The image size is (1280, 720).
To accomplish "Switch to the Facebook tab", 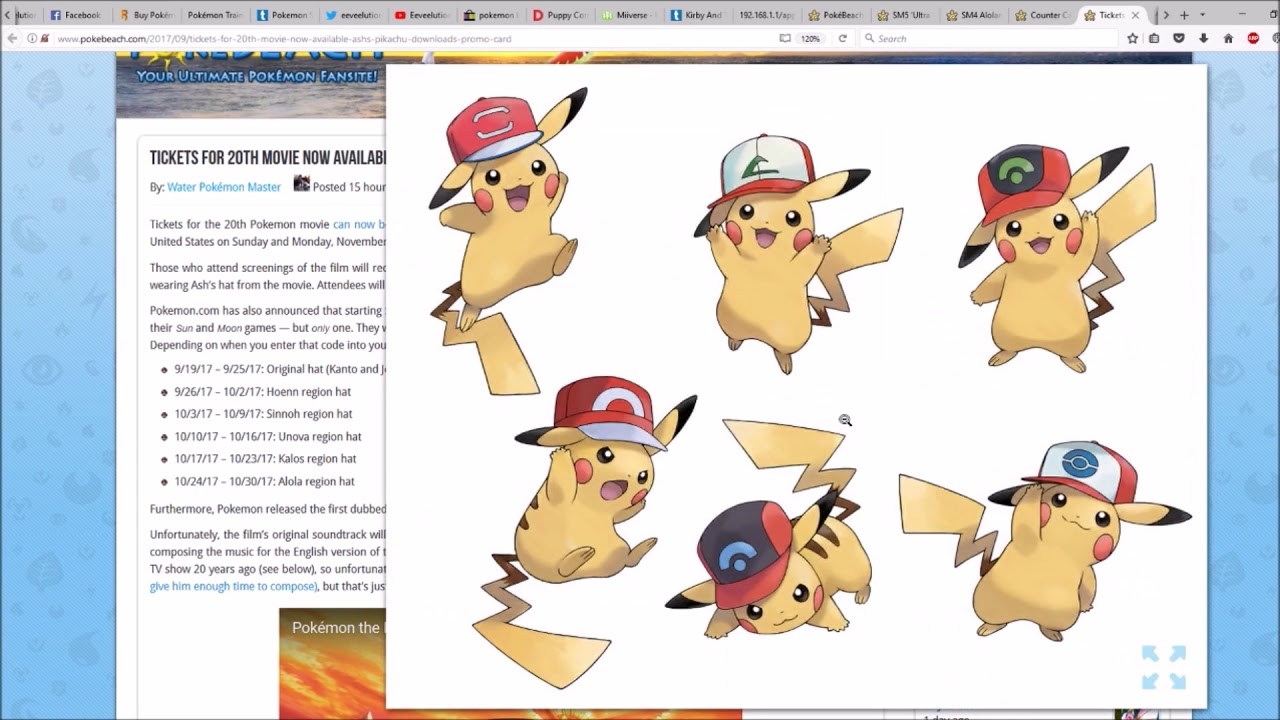I will pos(75,15).
